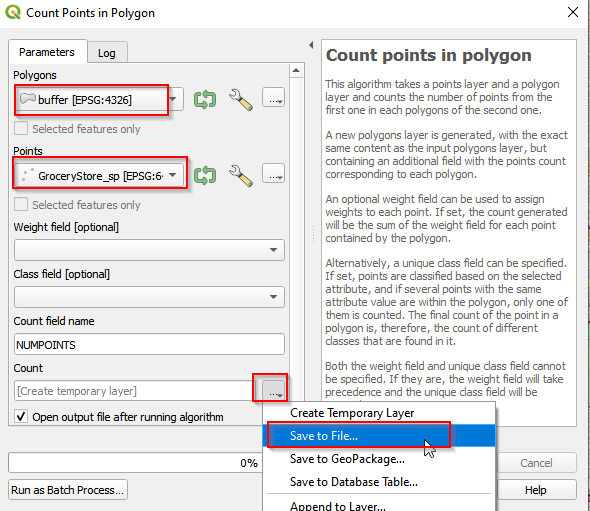Choose Save to File... menu entry
The height and width of the screenshot is (511, 590).
[x=379, y=436]
